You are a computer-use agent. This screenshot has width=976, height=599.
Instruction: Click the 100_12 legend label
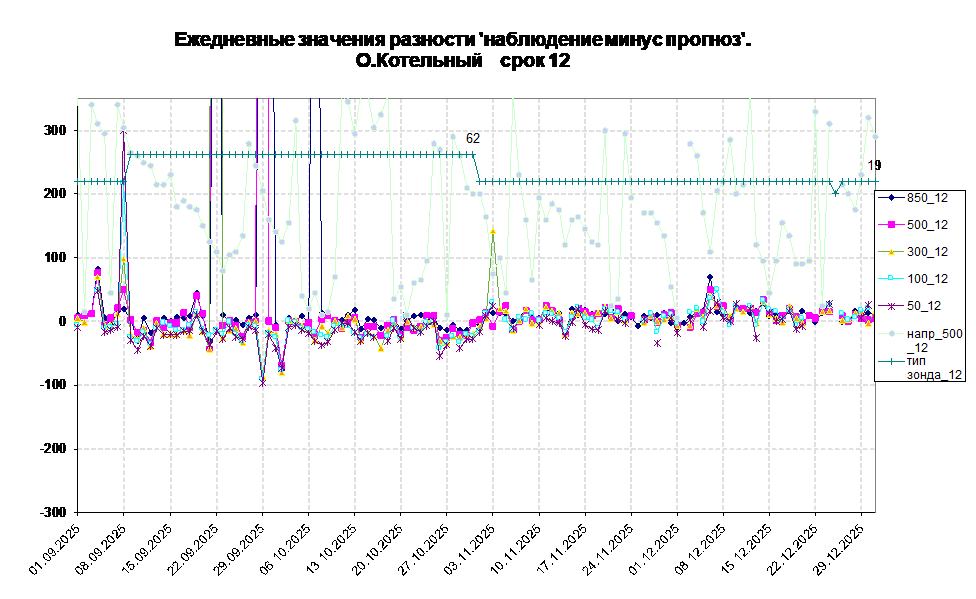click(927, 279)
